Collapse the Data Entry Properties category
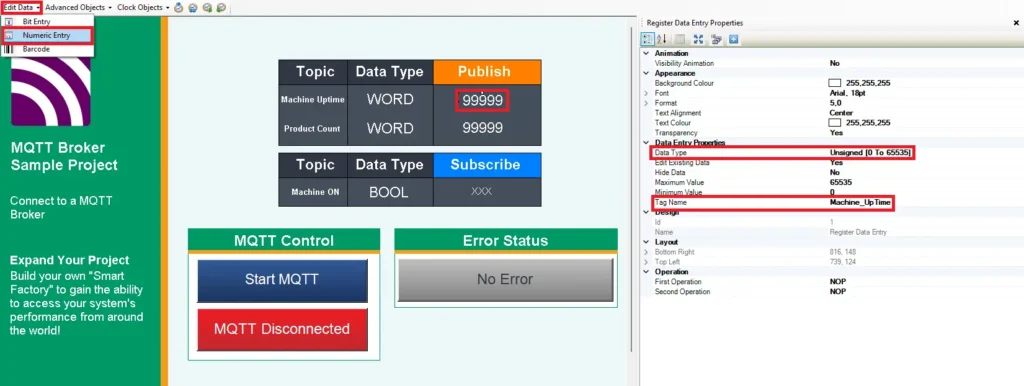Viewport: 1024px width, 386px height. click(647, 142)
